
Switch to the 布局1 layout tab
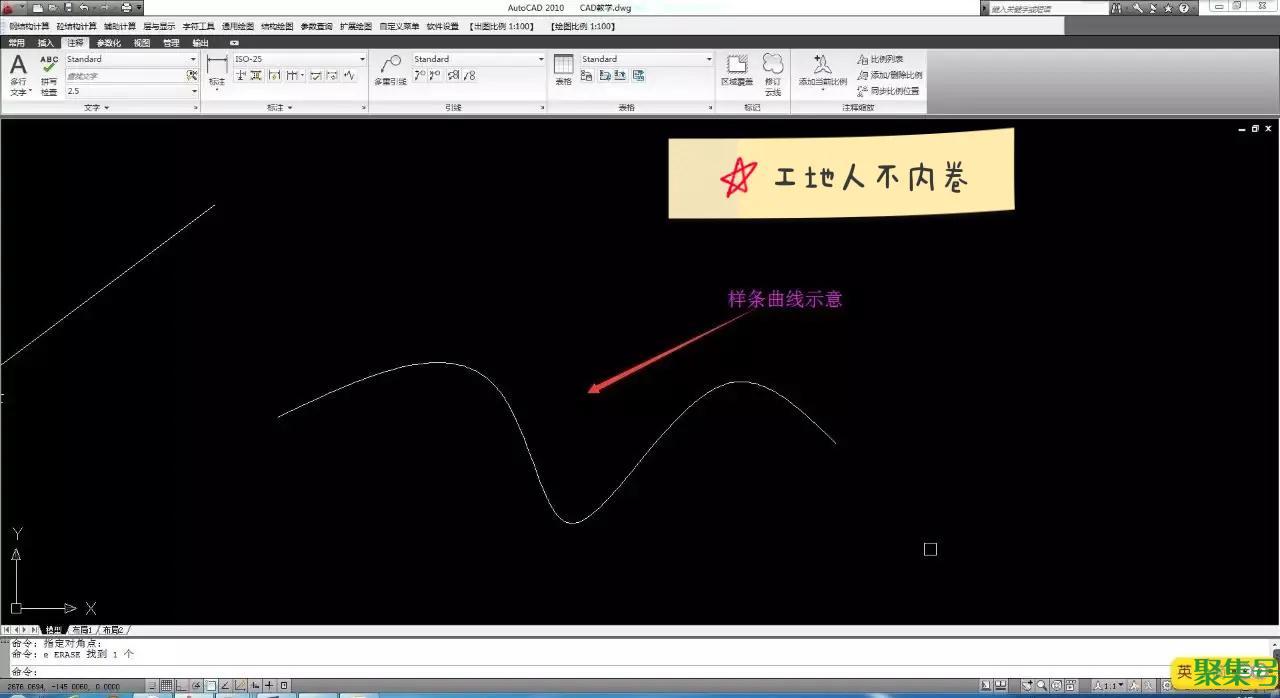point(81,630)
